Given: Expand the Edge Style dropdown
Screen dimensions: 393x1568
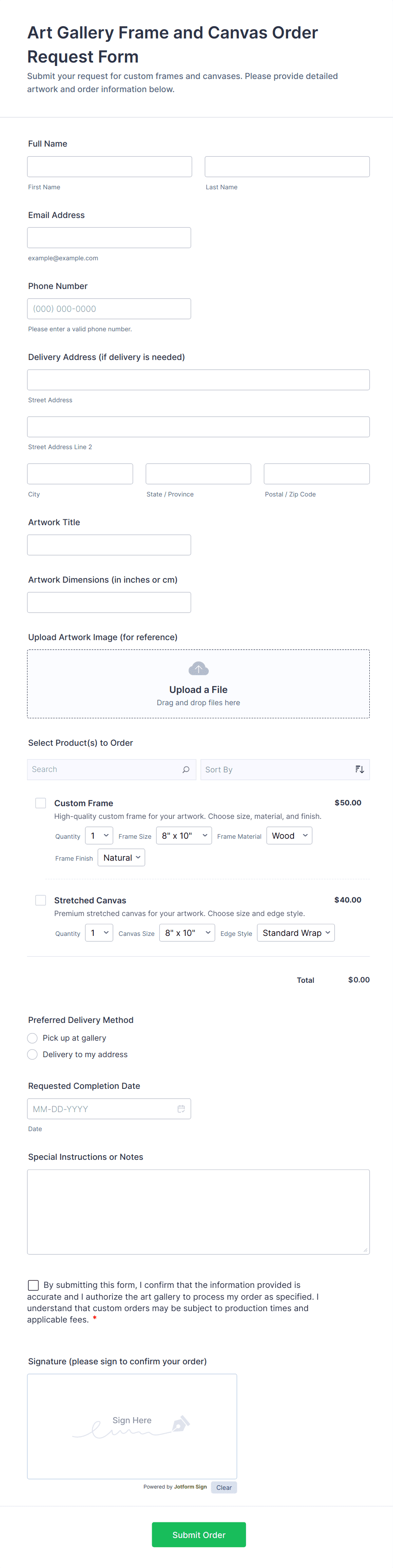Looking at the screenshot, I should pyautogui.click(x=296, y=933).
